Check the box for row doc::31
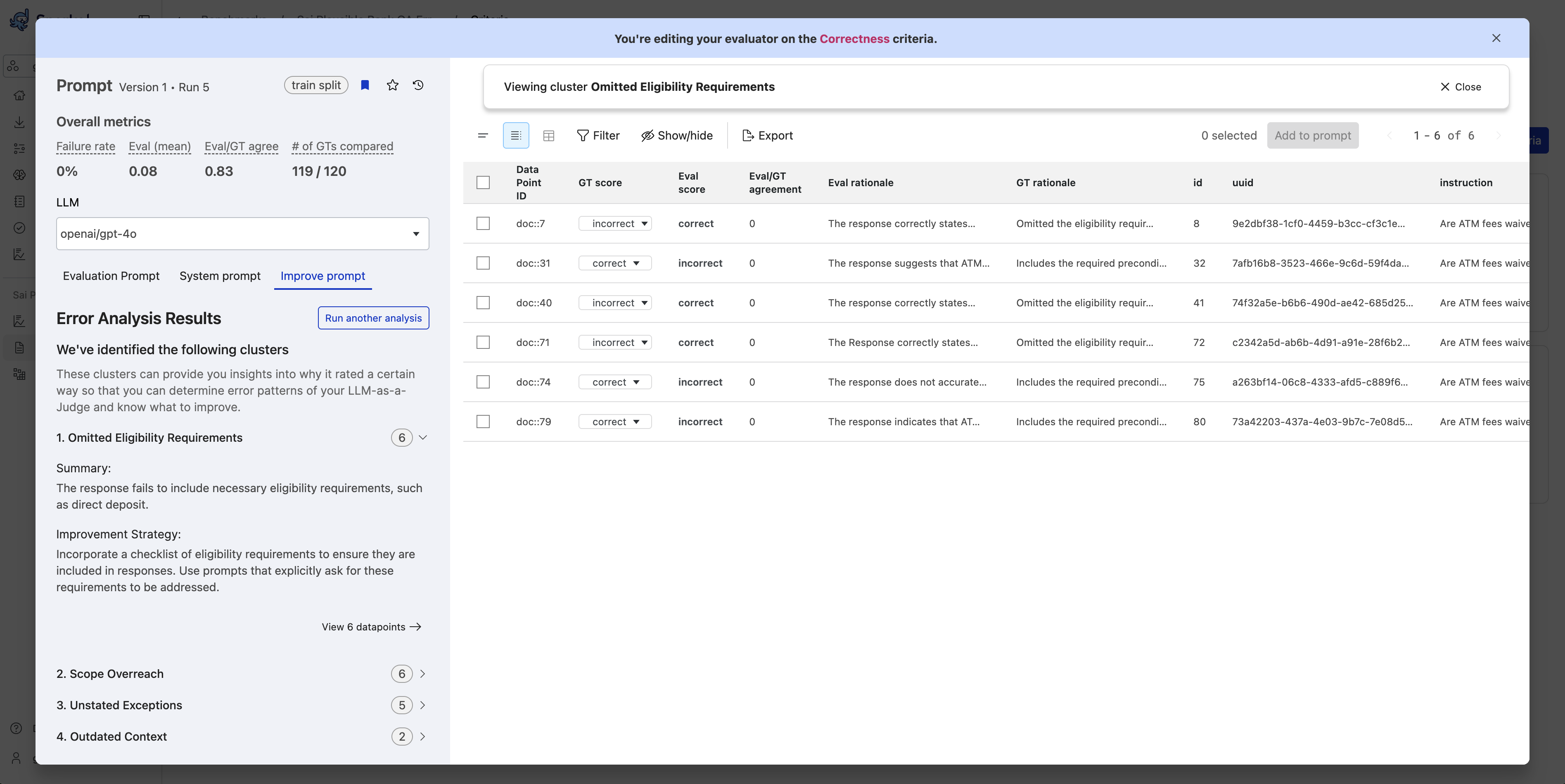This screenshot has width=1565, height=784. (483, 263)
